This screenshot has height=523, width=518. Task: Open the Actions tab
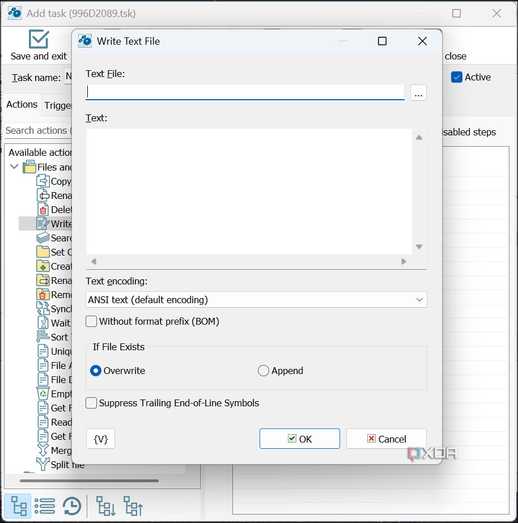click(22, 104)
